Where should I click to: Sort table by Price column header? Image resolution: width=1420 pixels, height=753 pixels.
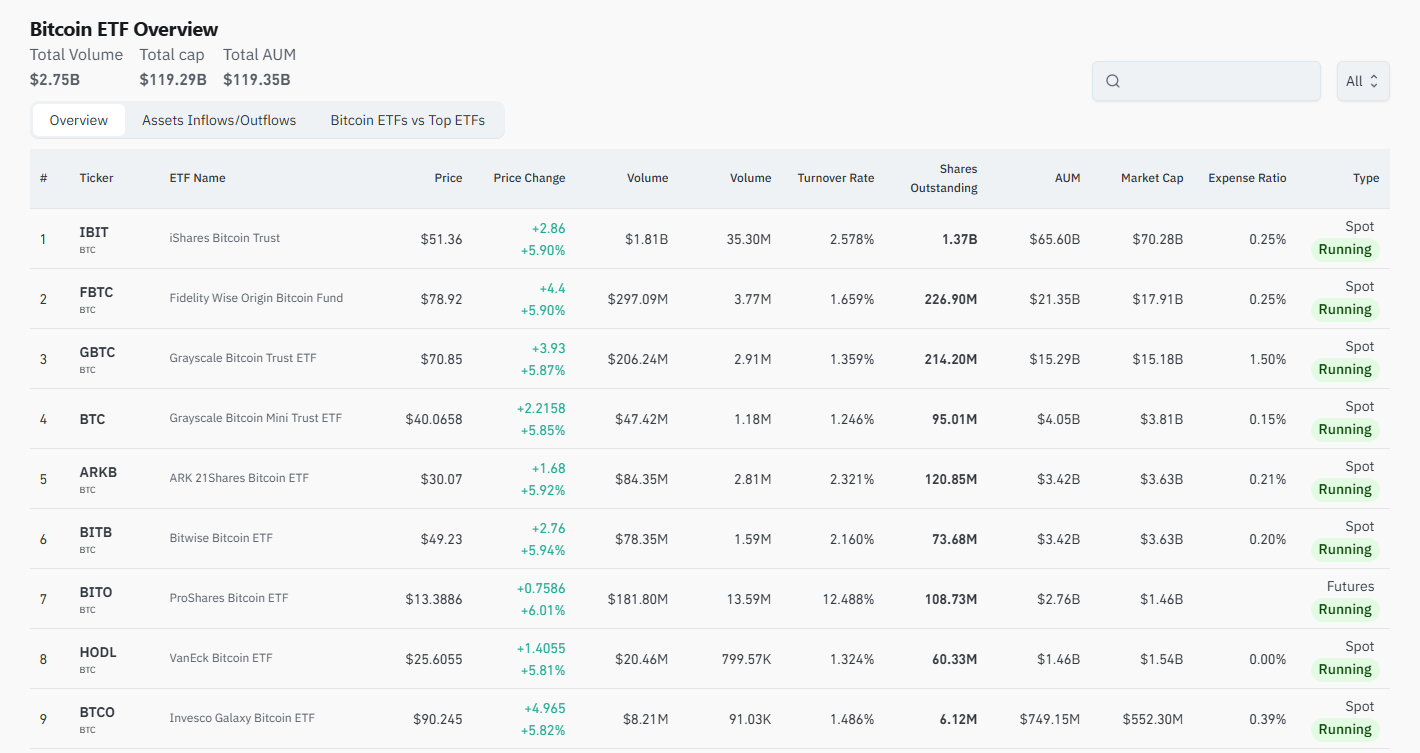point(448,178)
